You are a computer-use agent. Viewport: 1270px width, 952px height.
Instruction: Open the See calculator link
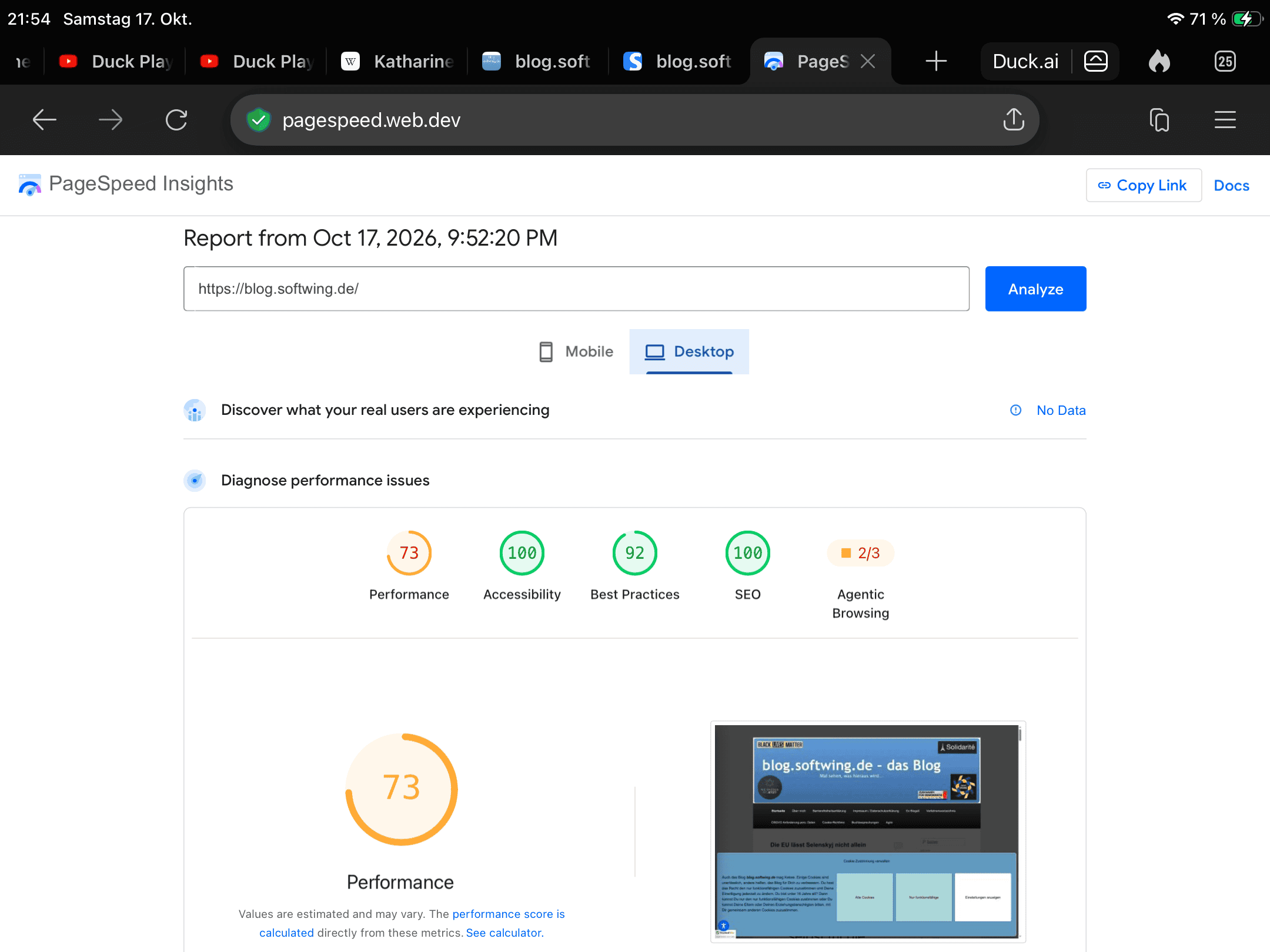coord(504,933)
